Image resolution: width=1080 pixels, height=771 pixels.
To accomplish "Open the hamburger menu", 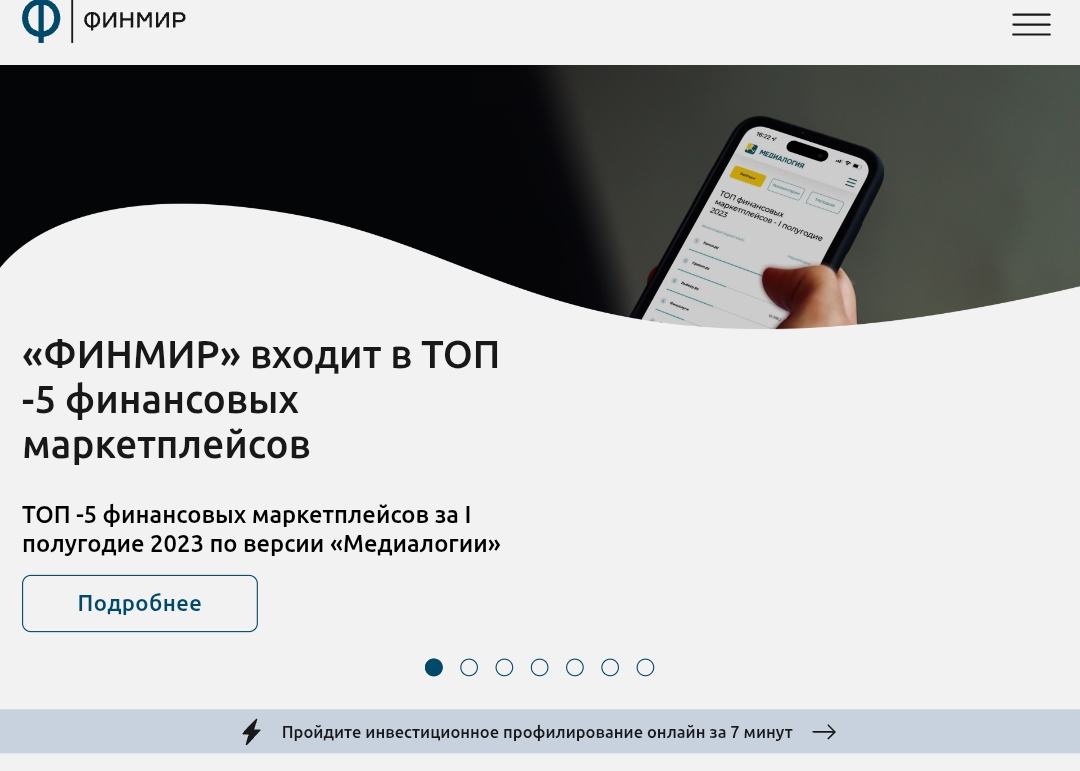I will tap(1031, 24).
